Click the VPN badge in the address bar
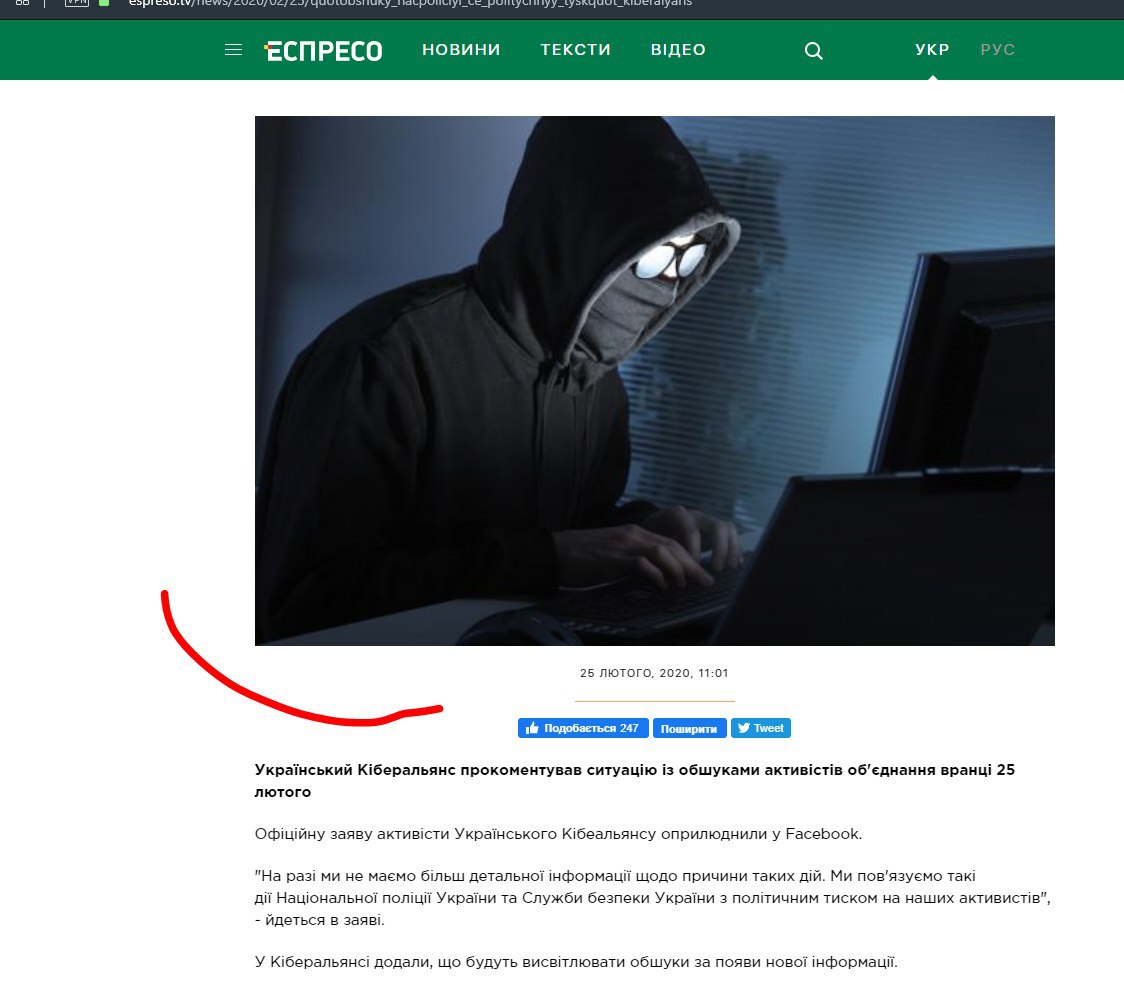 pyautogui.click(x=77, y=3)
